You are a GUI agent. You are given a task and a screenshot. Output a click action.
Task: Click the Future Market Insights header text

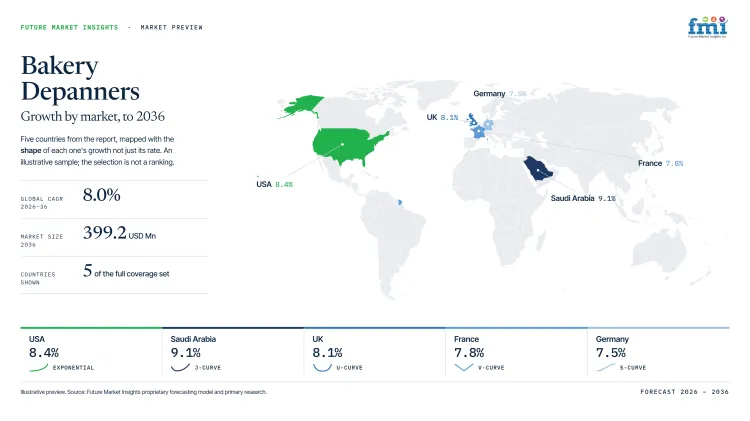pyautogui.click(x=69, y=27)
